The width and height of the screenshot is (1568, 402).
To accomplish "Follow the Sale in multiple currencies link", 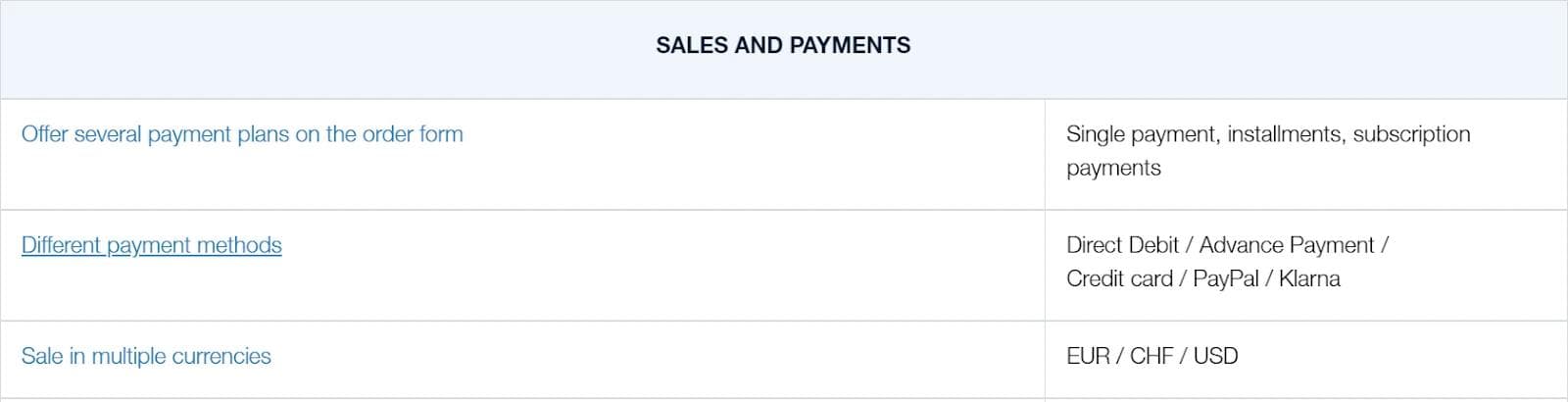I will (x=146, y=356).
